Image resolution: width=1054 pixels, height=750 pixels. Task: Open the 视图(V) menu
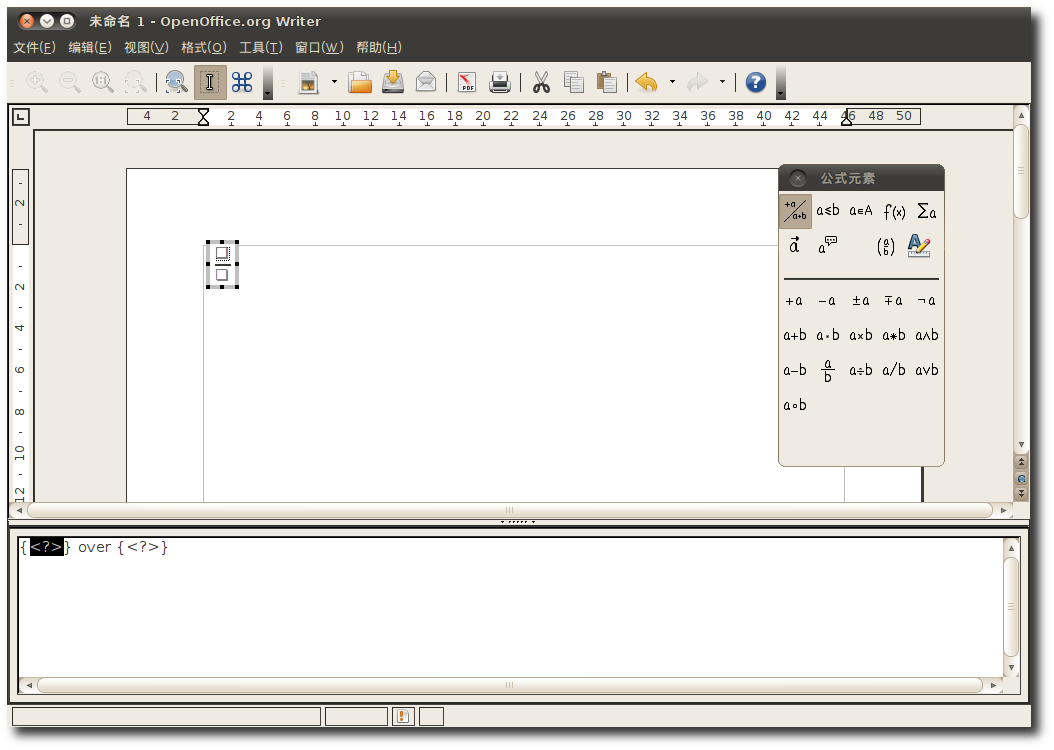146,47
